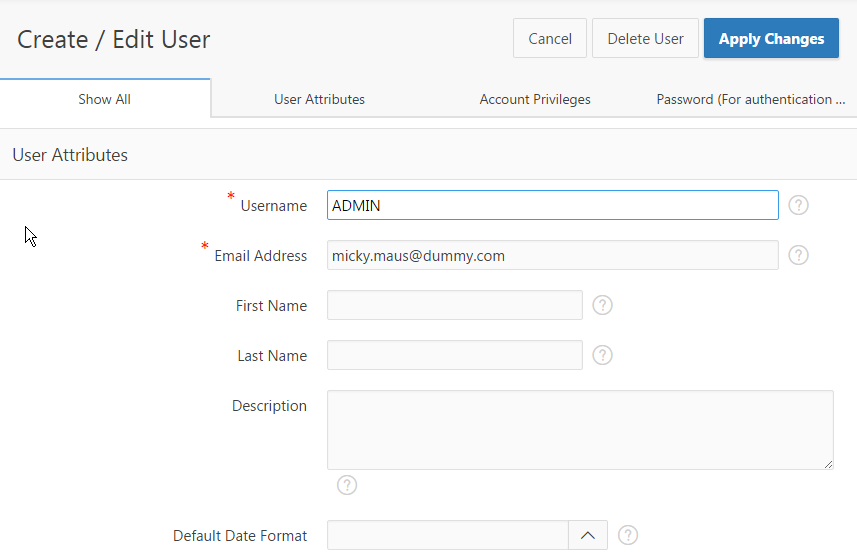Screen dimensions: 857x554
Task: Open help for the Username field
Action: coord(798,205)
